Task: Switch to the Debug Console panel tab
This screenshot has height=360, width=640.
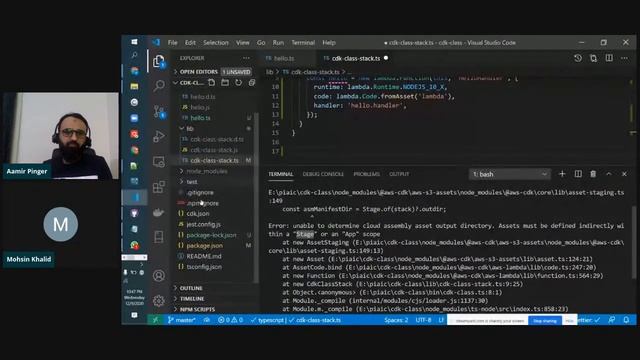Action: [x=323, y=174]
